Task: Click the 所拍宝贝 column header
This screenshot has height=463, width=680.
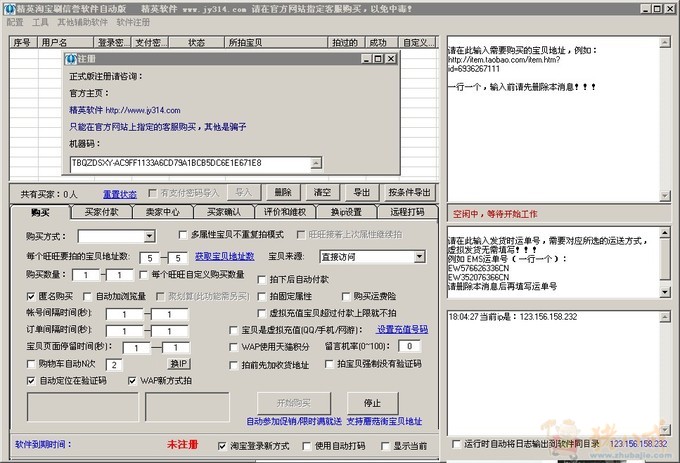Action: (x=276, y=42)
